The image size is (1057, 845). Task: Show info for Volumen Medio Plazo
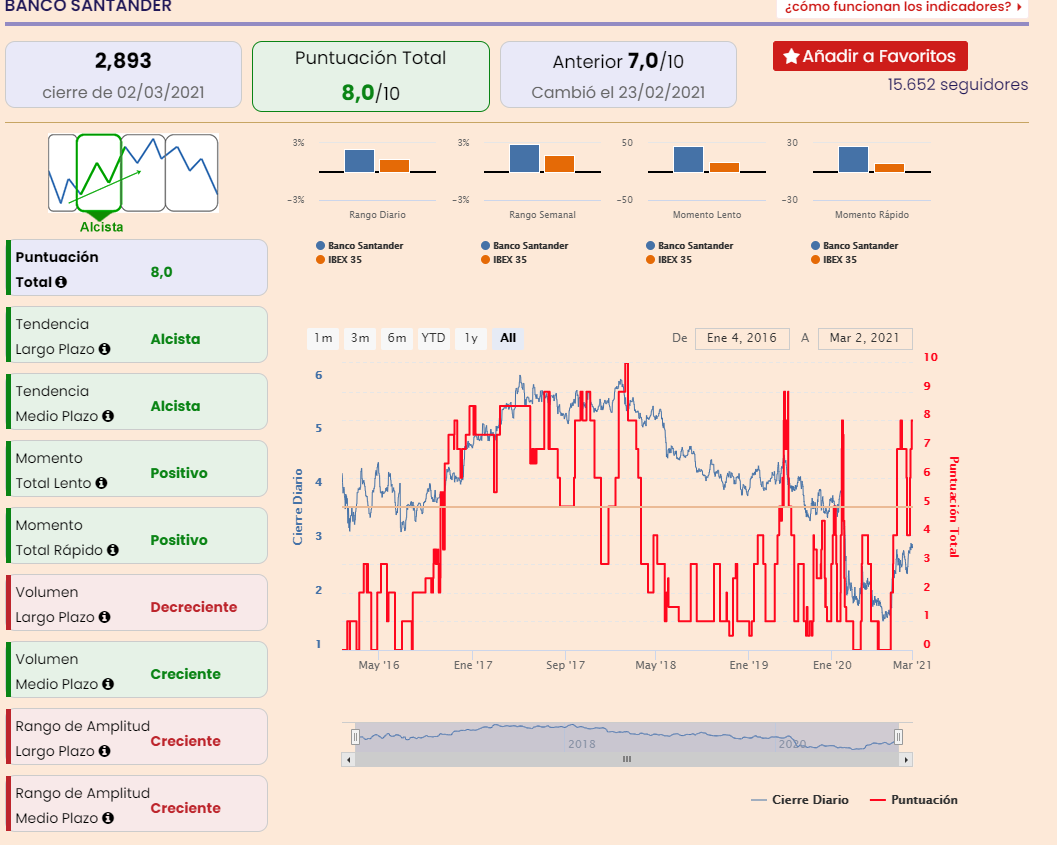click(x=108, y=684)
